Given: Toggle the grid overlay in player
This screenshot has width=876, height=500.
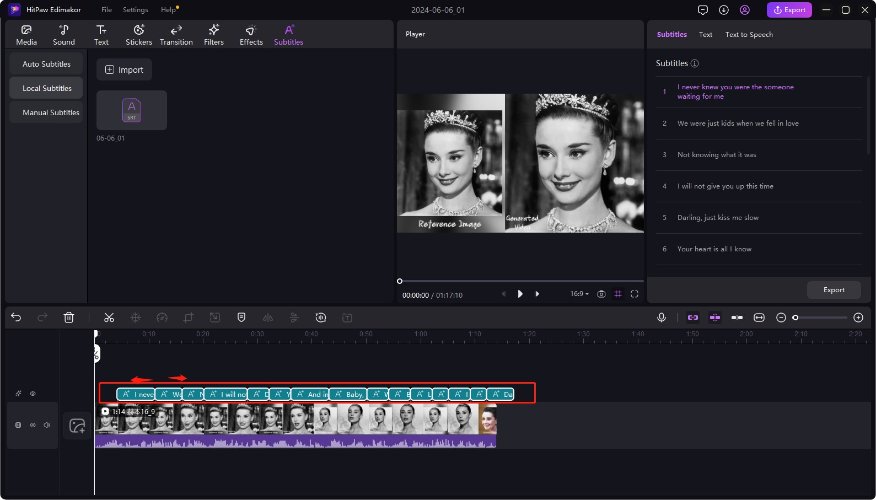Looking at the screenshot, I should pos(618,294).
